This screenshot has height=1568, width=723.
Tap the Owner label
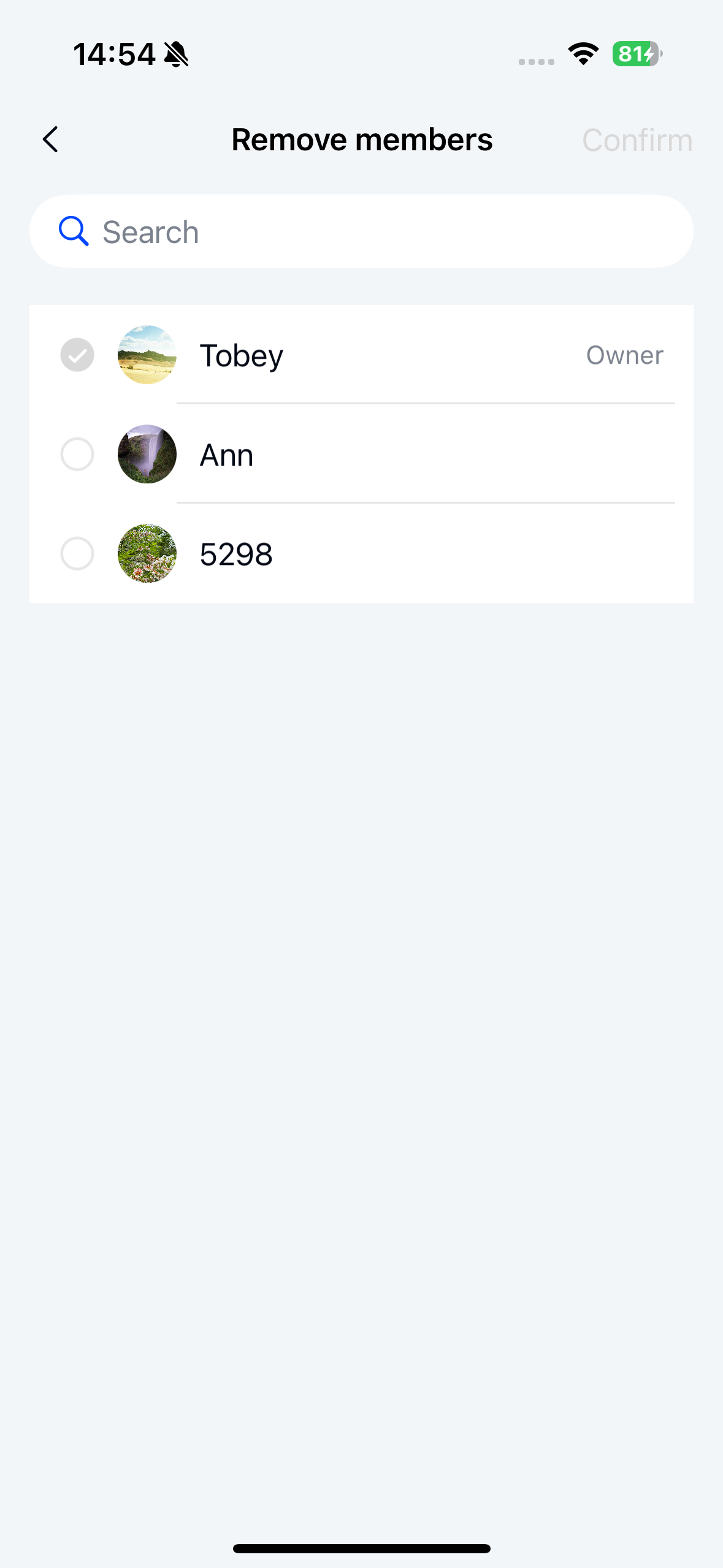[624, 355]
